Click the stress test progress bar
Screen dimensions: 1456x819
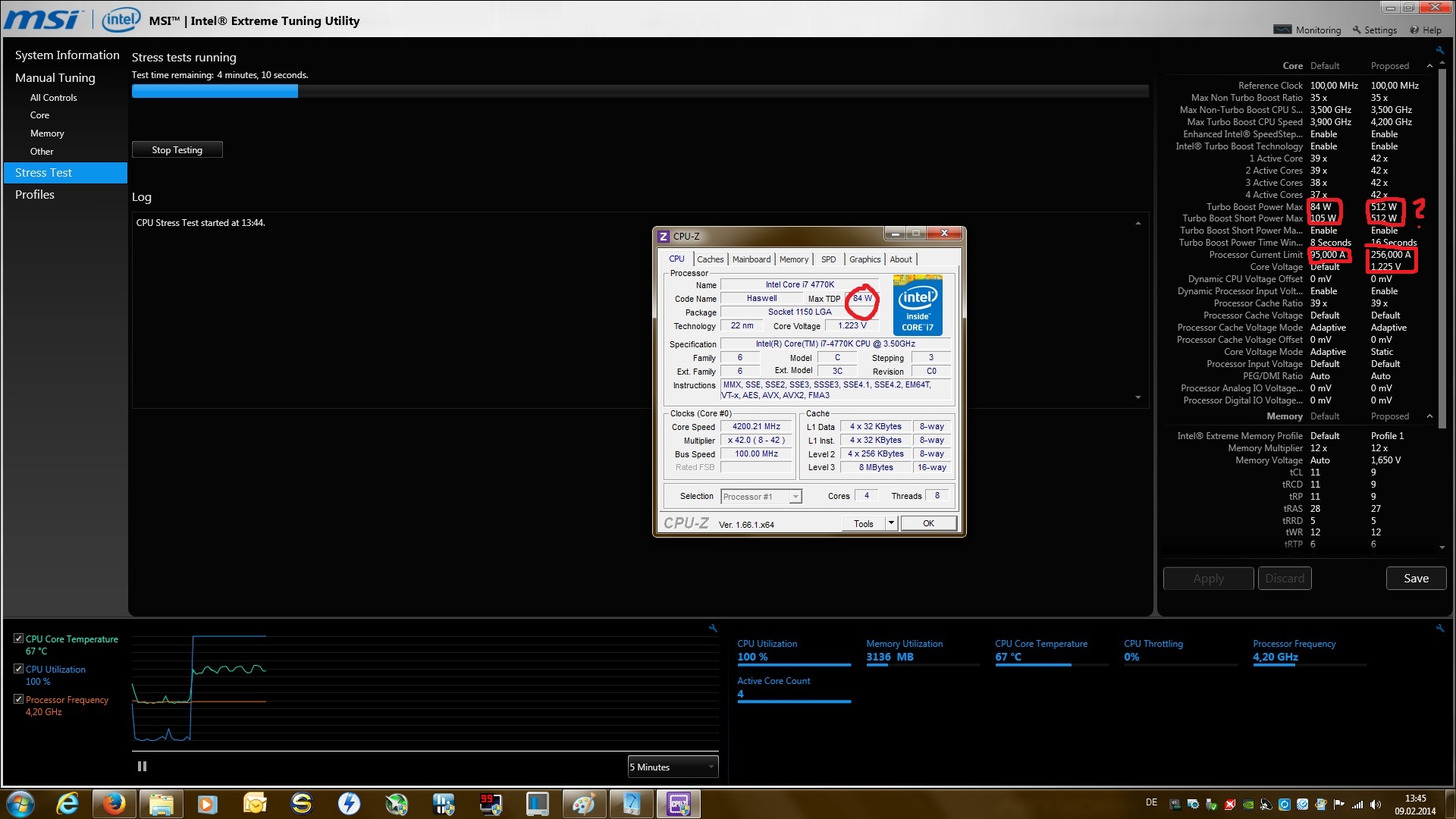[x=639, y=92]
